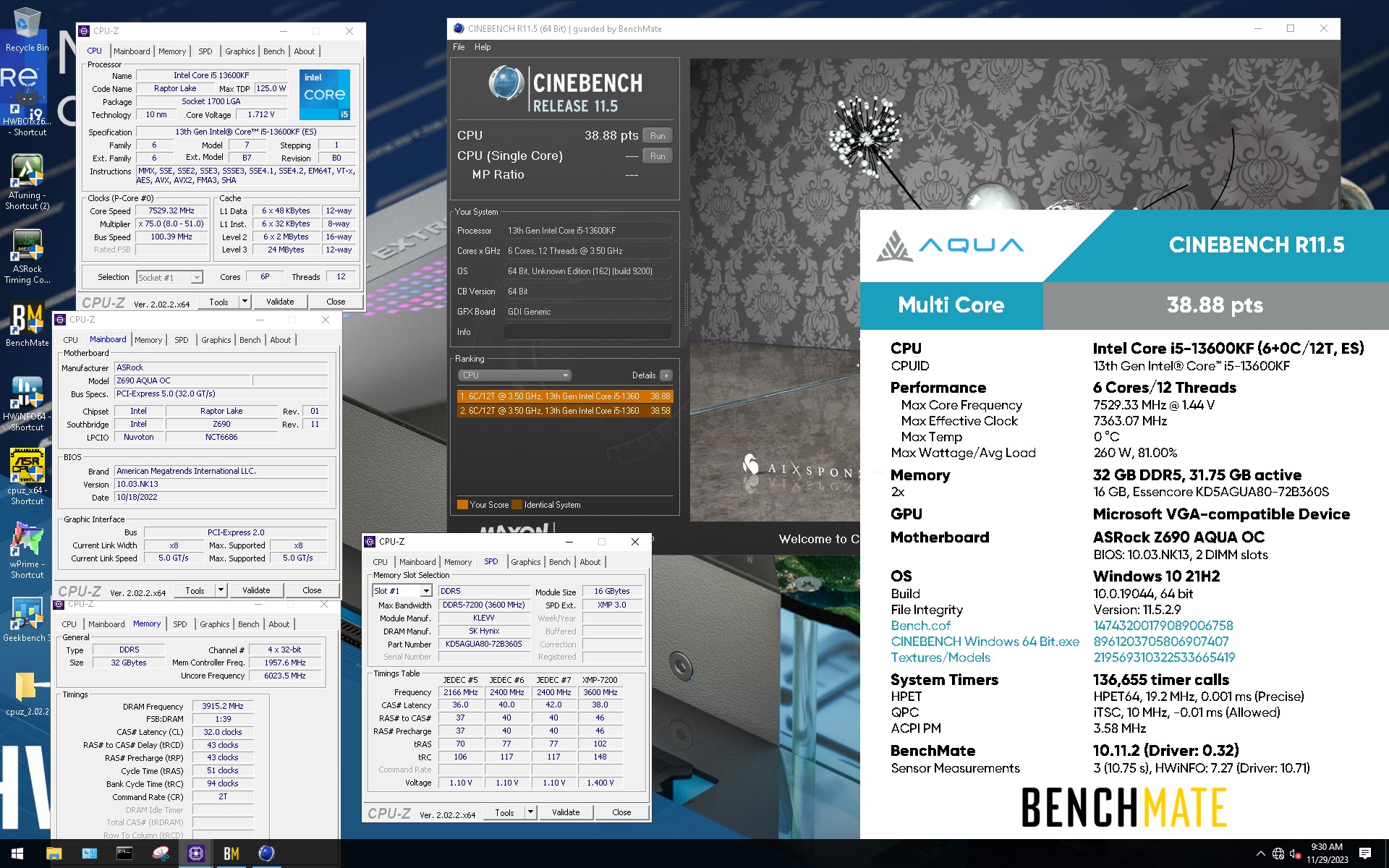Open About tab in SPD CPU-Z window
The height and width of the screenshot is (868, 1389).
pos(590,562)
